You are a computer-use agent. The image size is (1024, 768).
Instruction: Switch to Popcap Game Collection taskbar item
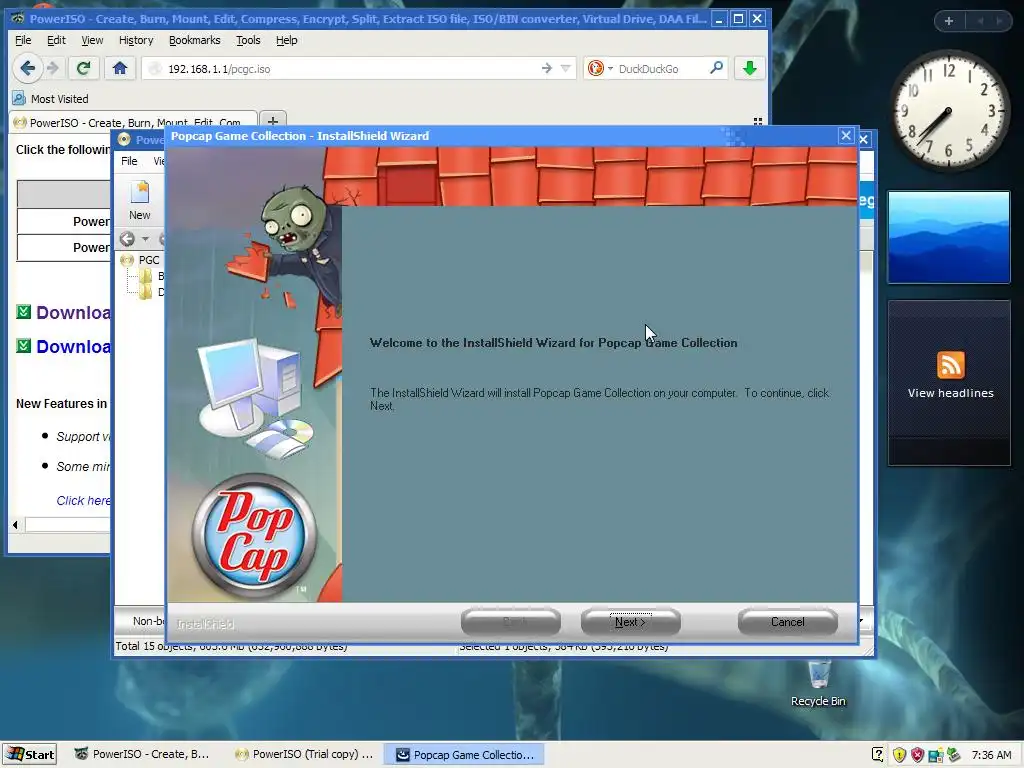(466, 754)
